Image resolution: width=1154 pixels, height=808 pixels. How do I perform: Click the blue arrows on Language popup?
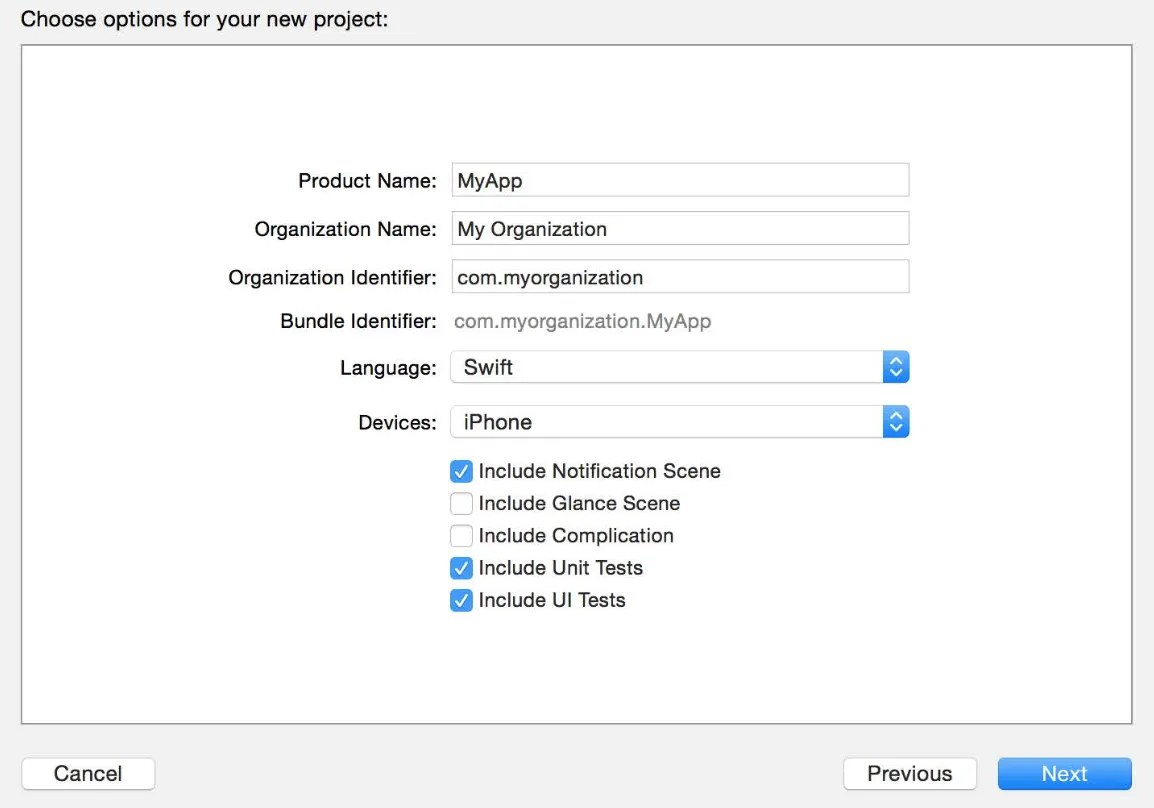coord(896,367)
